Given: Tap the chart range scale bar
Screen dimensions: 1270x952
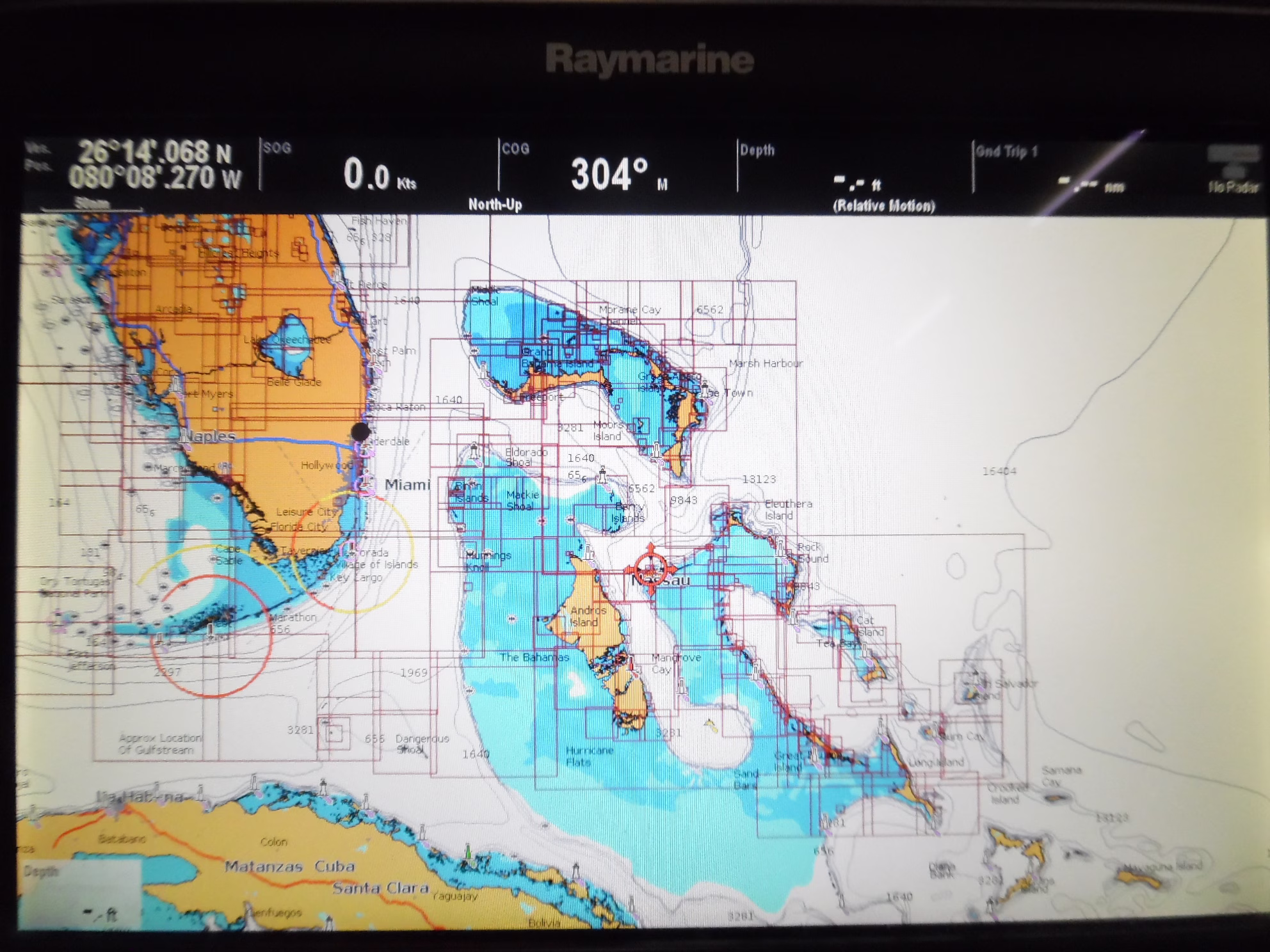Looking at the screenshot, I should pyautogui.click(x=92, y=205).
